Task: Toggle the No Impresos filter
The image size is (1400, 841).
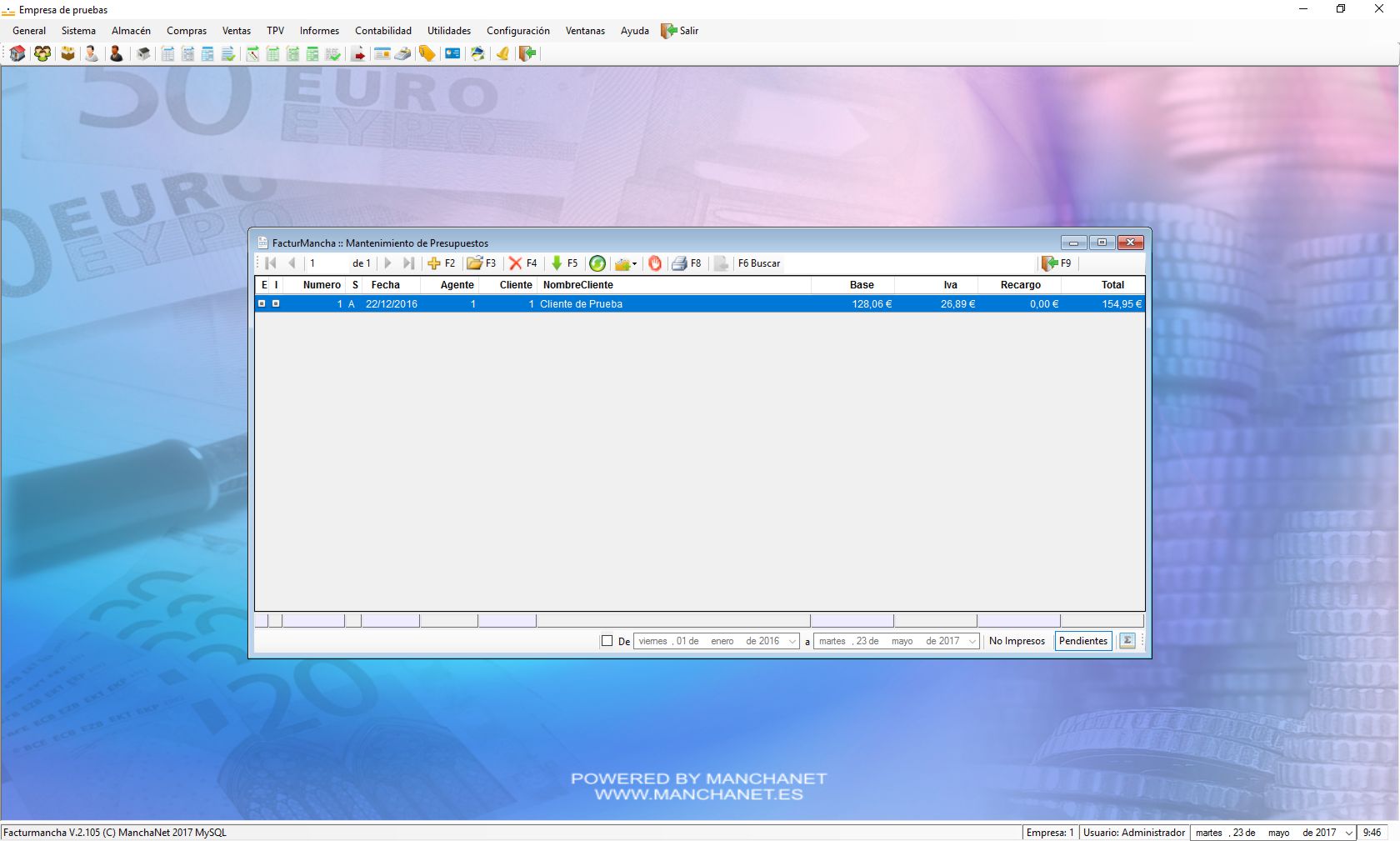Action: click(x=1017, y=641)
